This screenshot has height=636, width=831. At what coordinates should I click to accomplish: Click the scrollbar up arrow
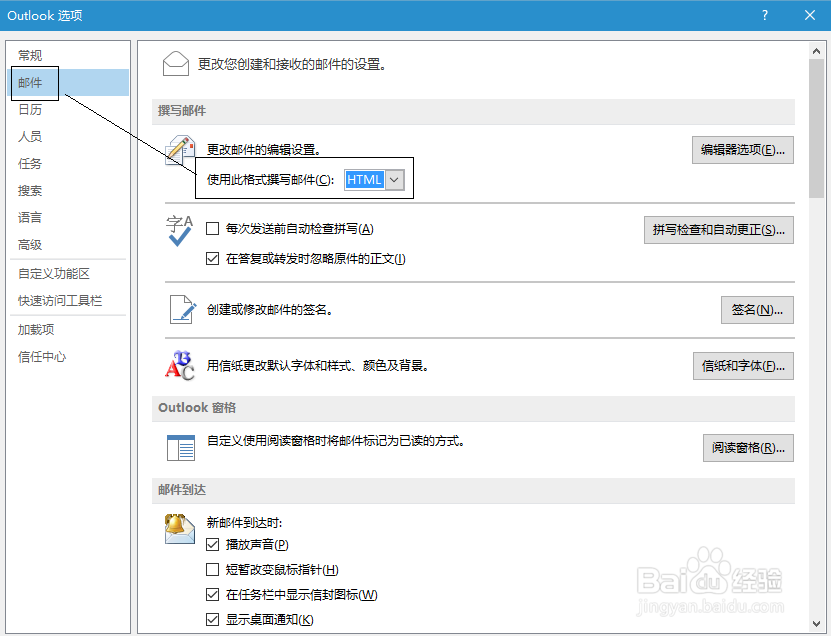coord(816,51)
